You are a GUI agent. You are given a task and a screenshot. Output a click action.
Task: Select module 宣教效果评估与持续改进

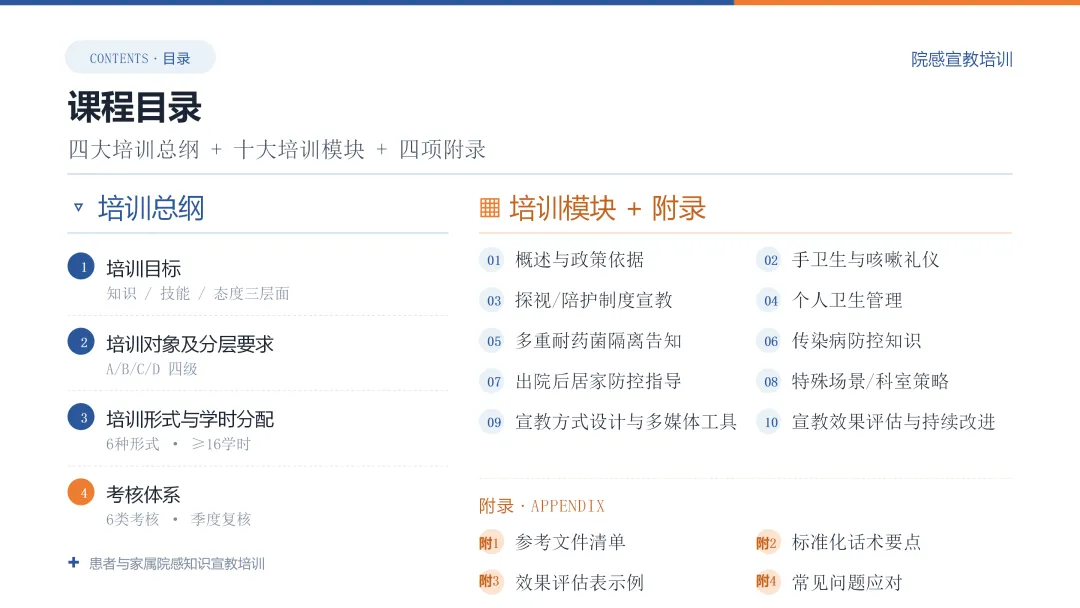[x=893, y=422]
